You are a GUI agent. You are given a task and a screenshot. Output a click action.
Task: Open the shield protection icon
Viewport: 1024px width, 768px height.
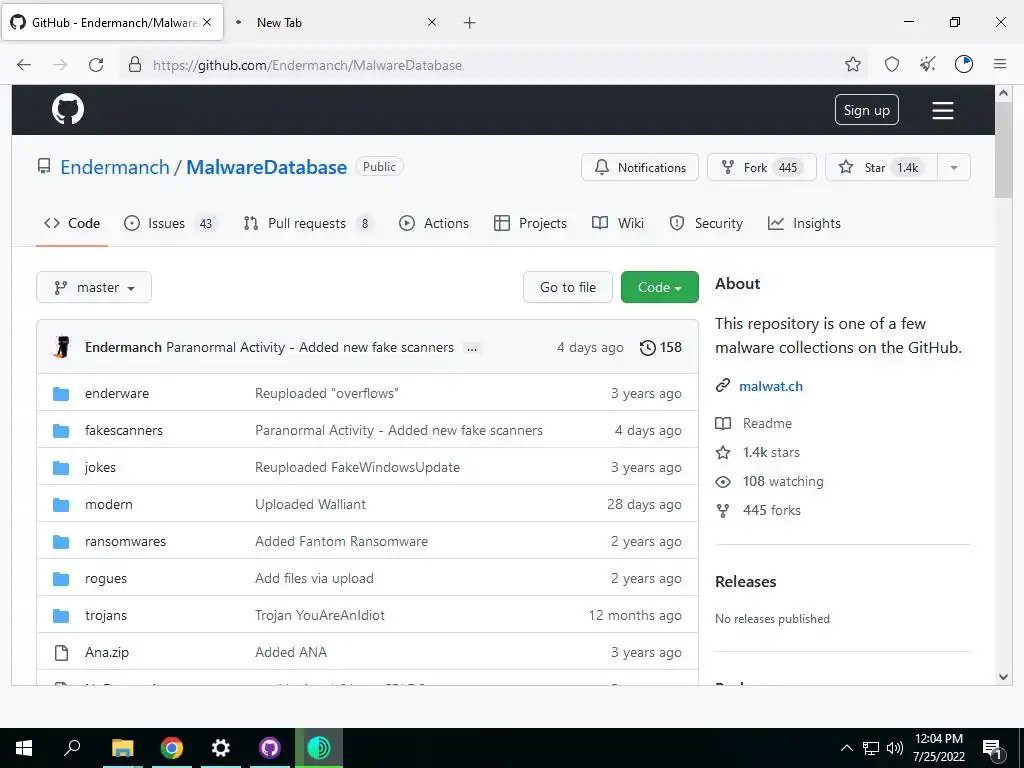[891, 64]
